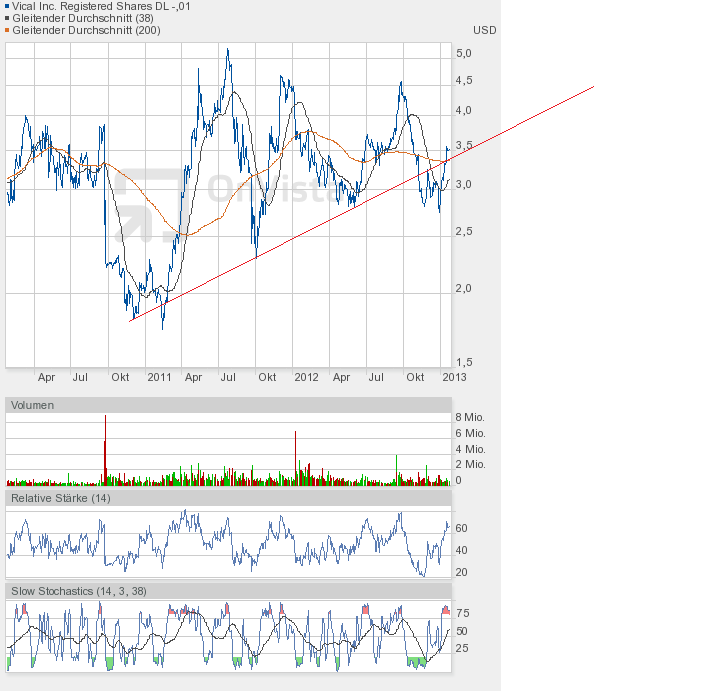Click the red volume spike near 2012 start
The image size is (725, 691).
click(295, 458)
